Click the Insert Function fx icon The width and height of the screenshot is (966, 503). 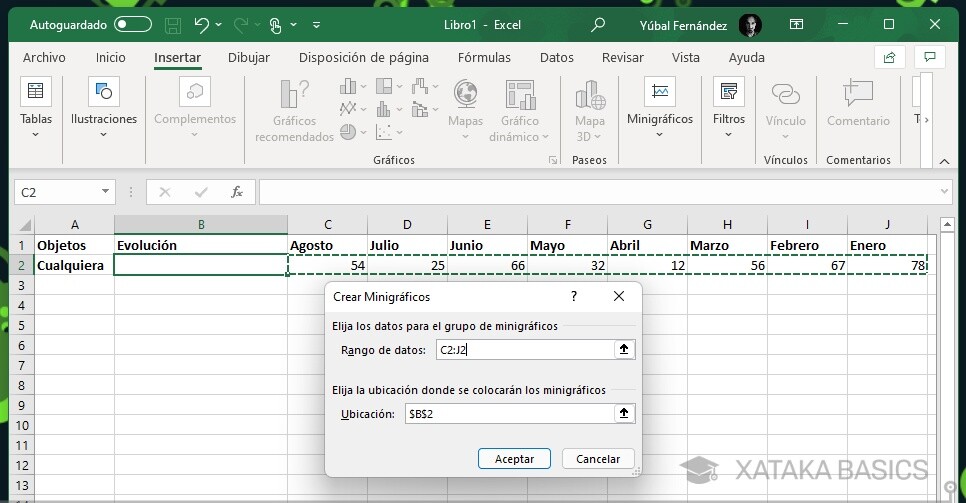tap(237, 192)
